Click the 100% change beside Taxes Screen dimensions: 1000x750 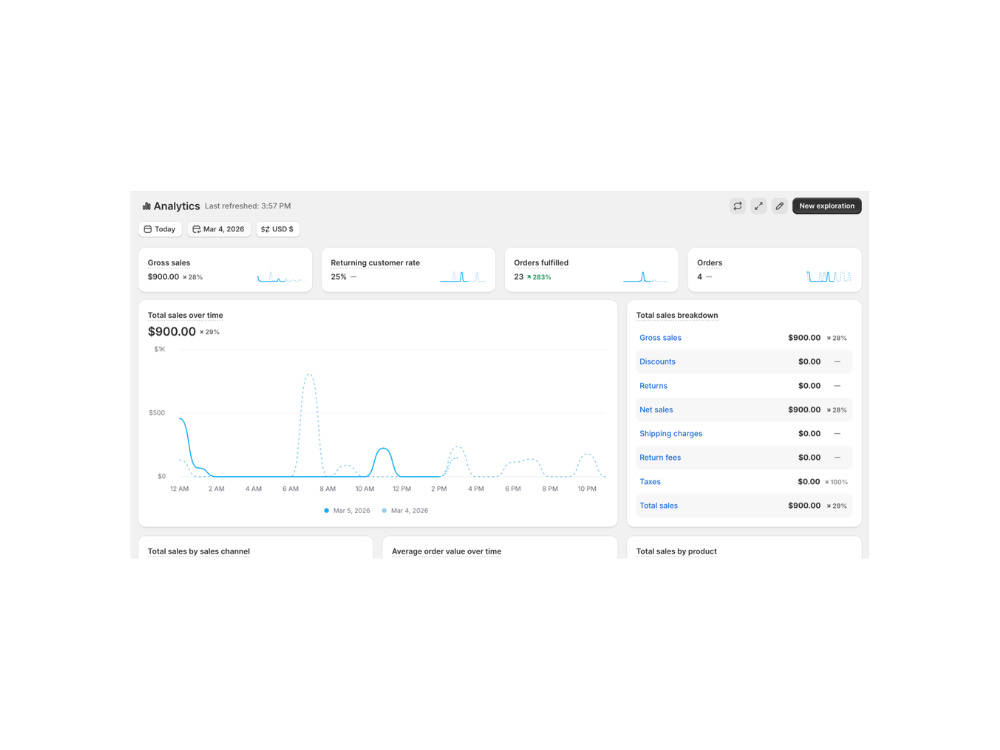(836, 482)
